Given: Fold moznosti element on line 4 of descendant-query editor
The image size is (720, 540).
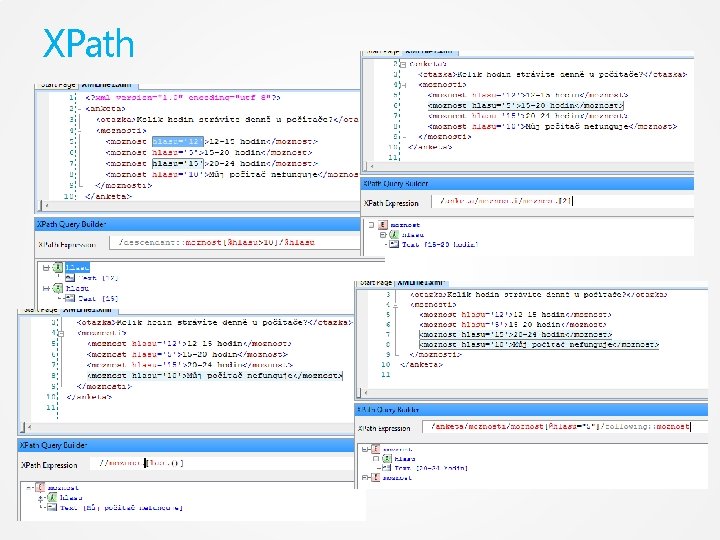Looking at the screenshot, I should click(80, 130).
